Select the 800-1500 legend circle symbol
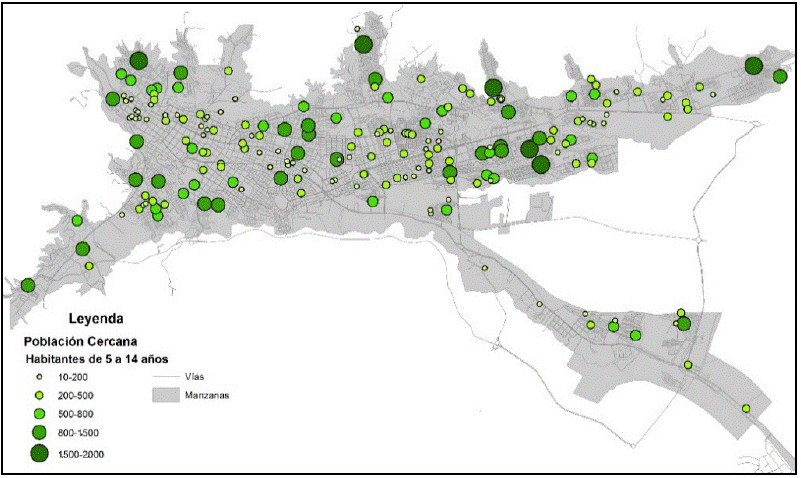Image resolution: width=801 pixels, height=478 pixels. pos(39,432)
